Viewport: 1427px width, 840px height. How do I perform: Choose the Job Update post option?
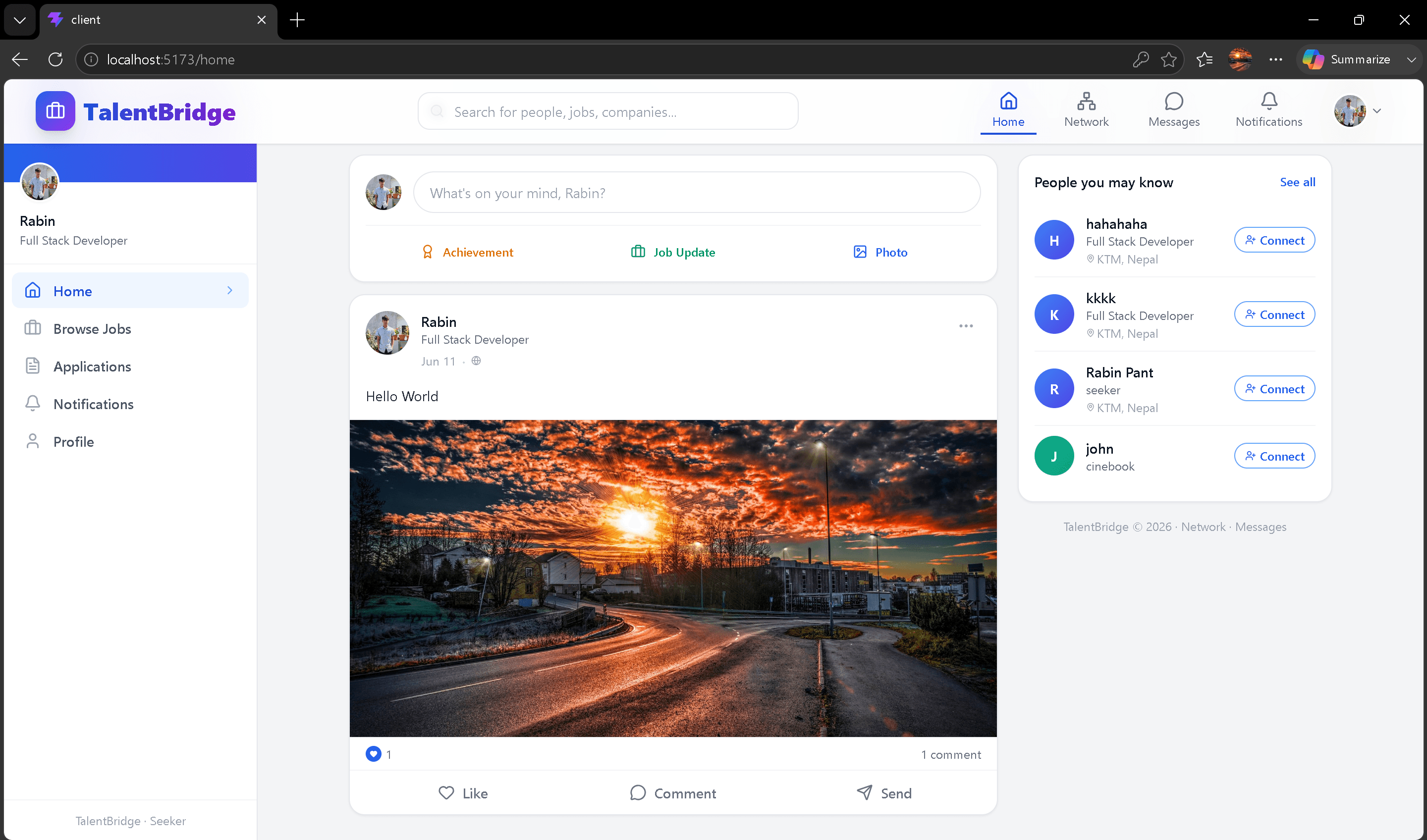click(x=673, y=252)
